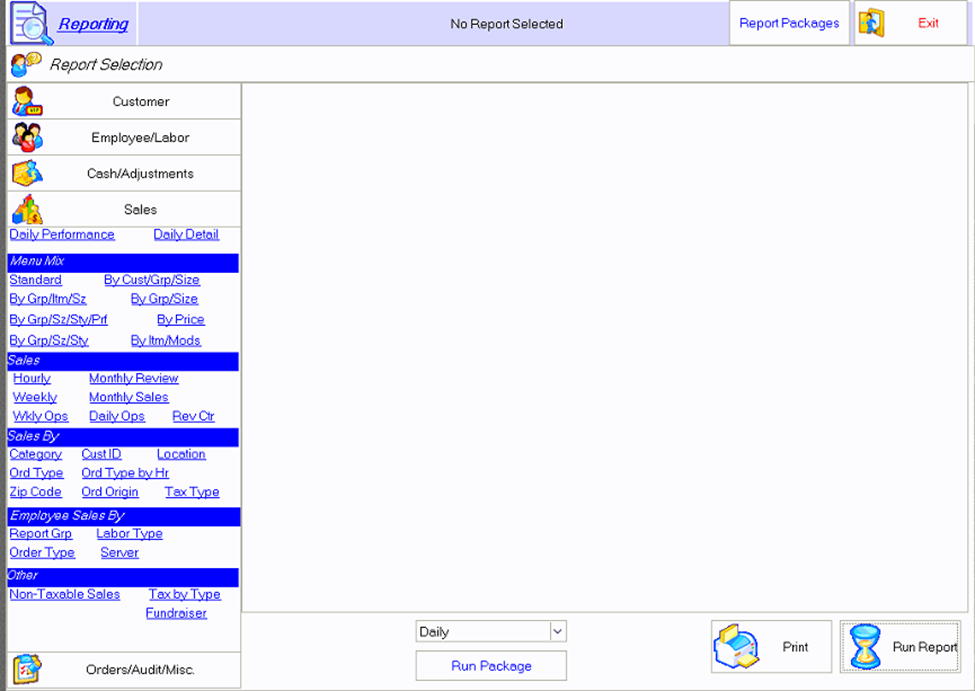This screenshot has width=975, height=691.
Task: Click the Other section header
Action: point(123,577)
